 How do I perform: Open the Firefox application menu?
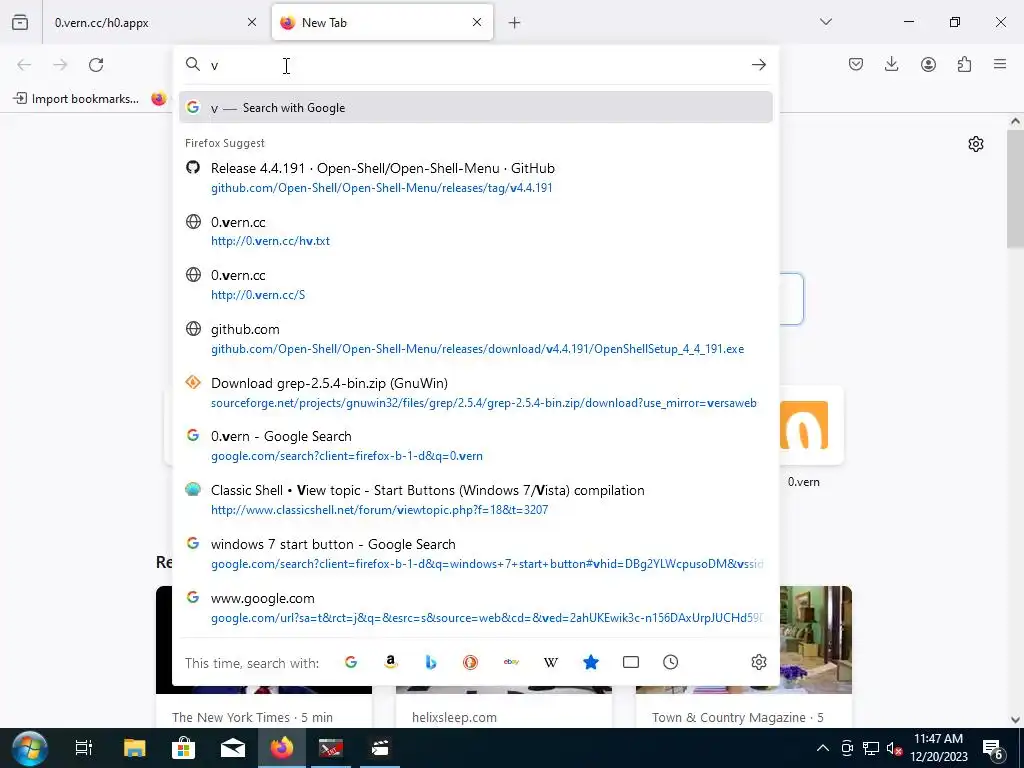[x=1000, y=65]
